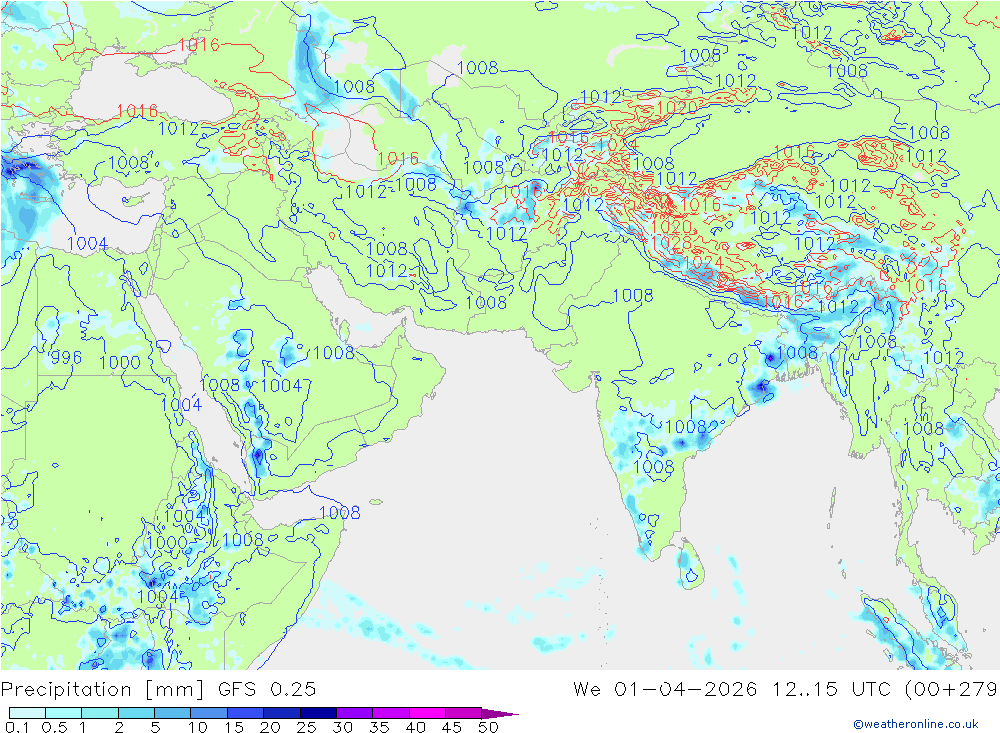The width and height of the screenshot is (1000, 733).
Task: Click the '996' isobar label
Action: [x=66, y=357]
